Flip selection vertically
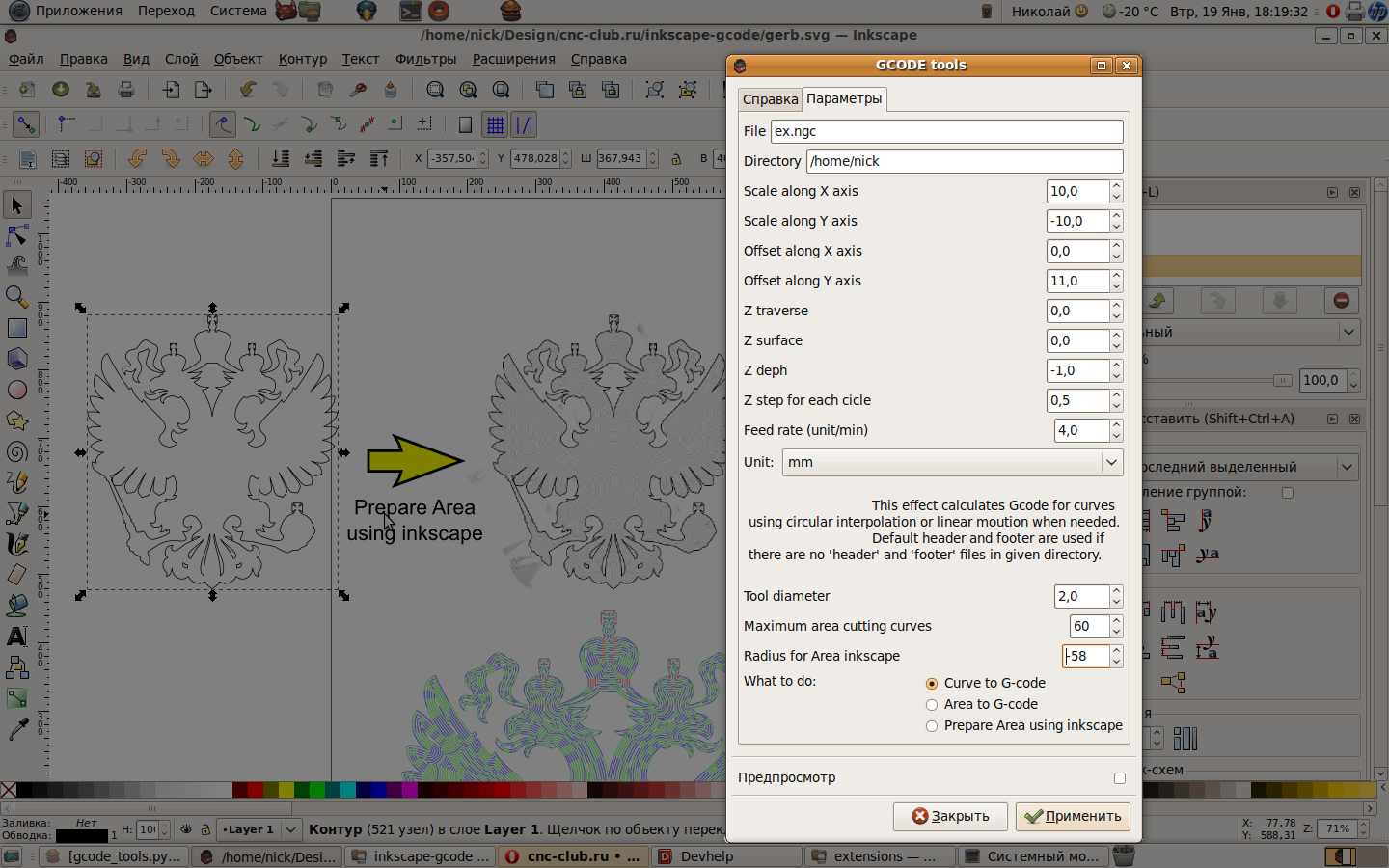Image resolution: width=1389 pixels, height=868 pixels. click(x=236, y=158)
